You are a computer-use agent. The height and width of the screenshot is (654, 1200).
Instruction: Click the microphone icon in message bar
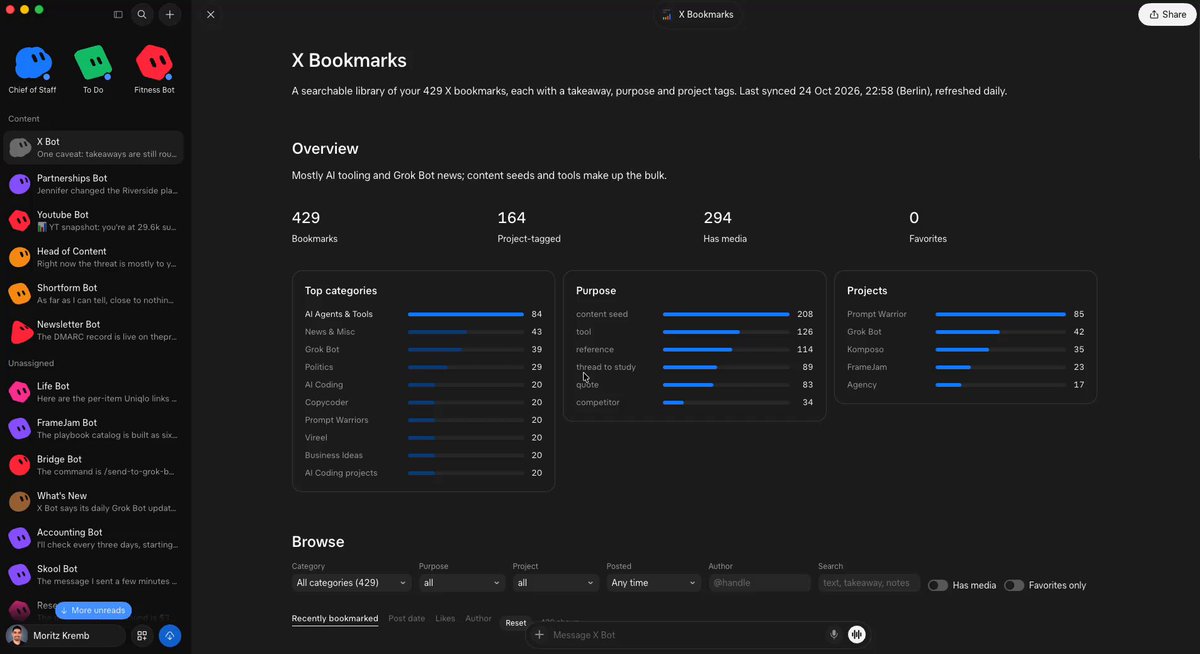coord(833,634)
